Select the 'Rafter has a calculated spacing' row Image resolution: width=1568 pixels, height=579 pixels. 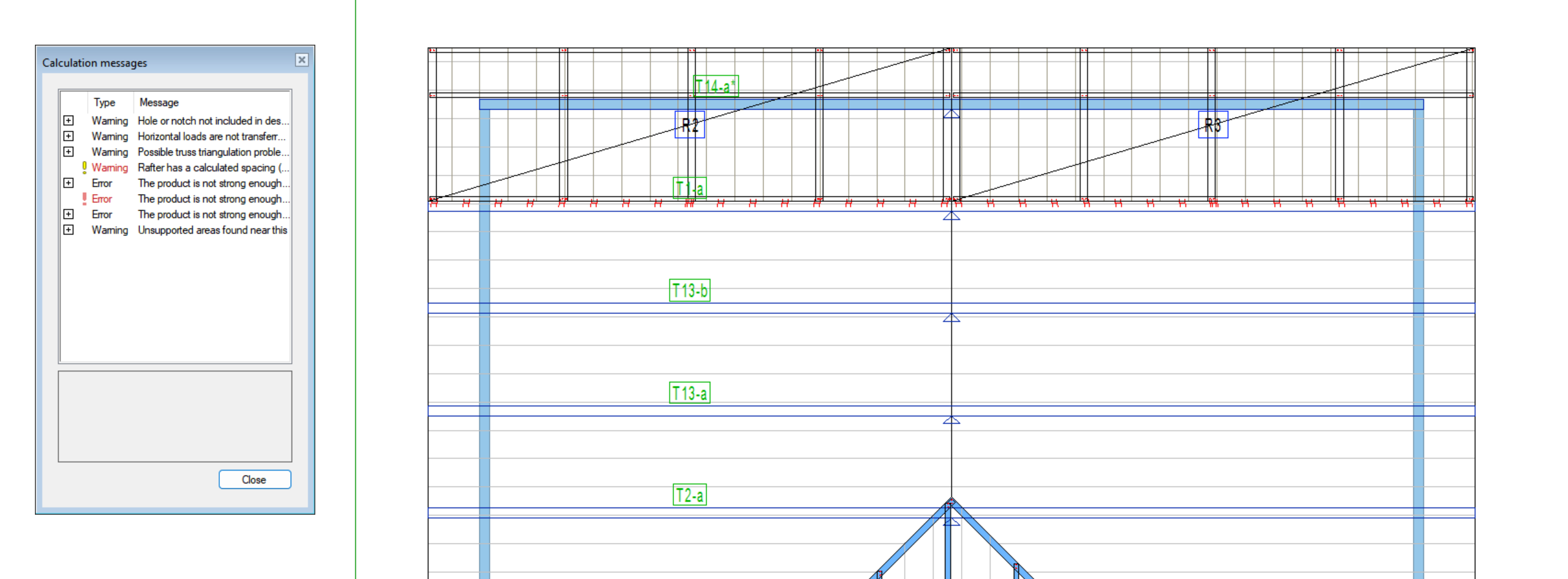(x=184, y=167)
